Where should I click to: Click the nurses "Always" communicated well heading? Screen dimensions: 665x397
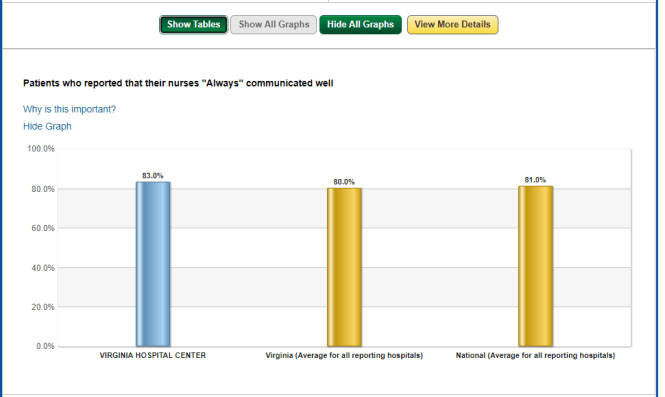[178, 83]
